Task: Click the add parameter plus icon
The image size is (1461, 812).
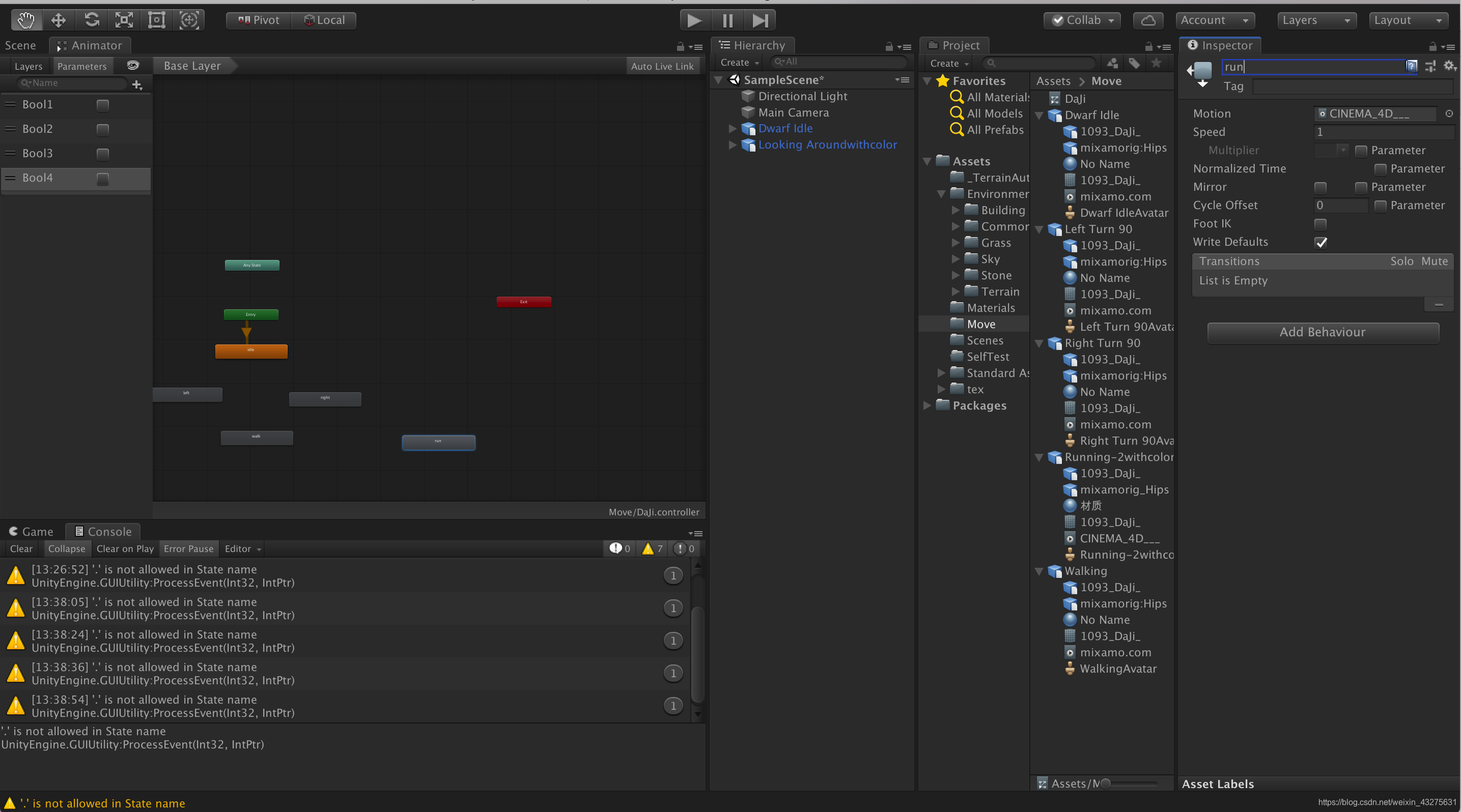Action: [137, 85]
